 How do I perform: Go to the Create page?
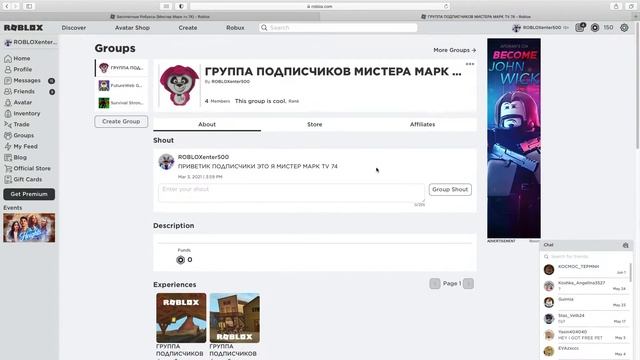point(188,28)
